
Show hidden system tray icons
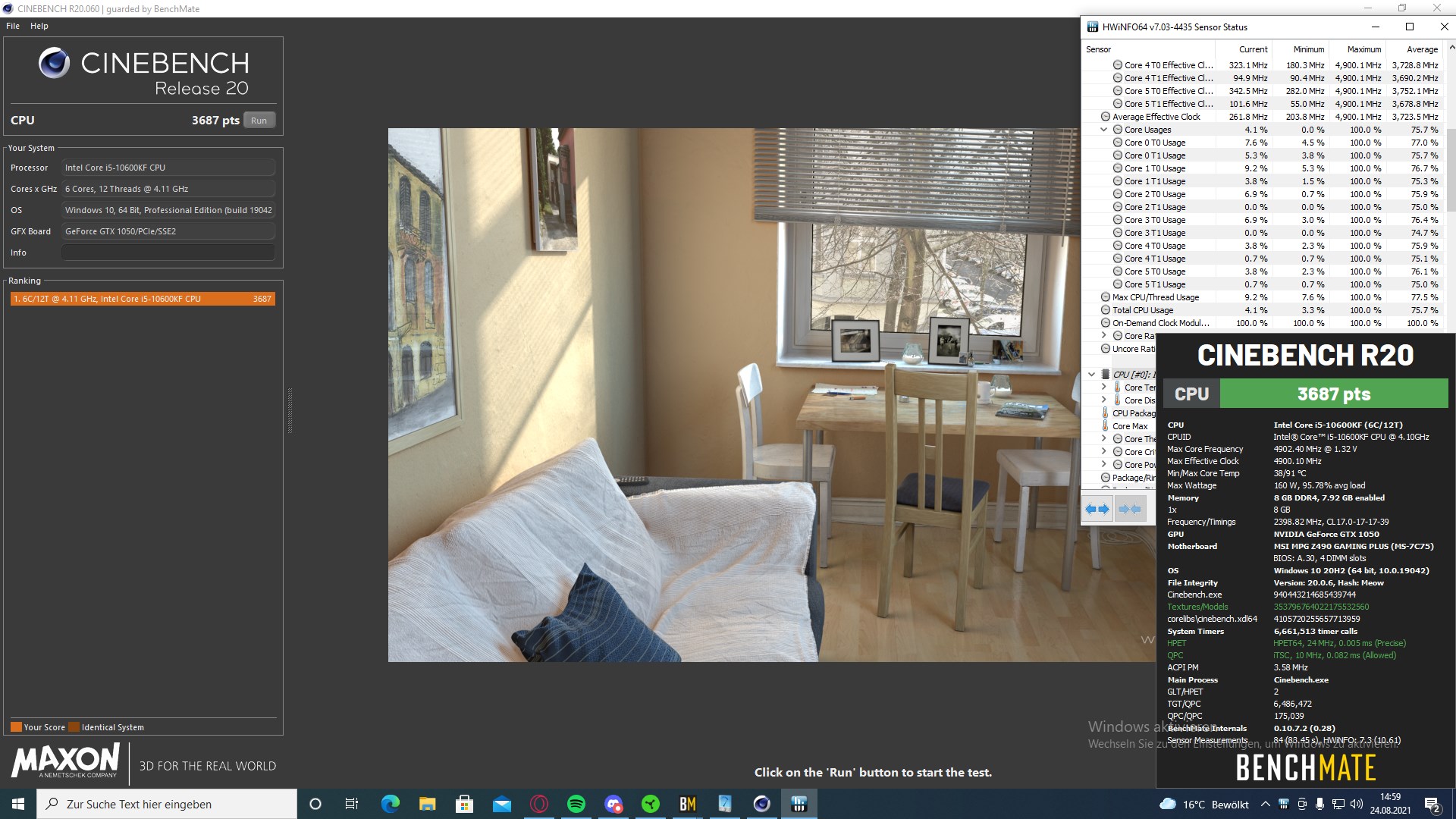point(1265,804)
